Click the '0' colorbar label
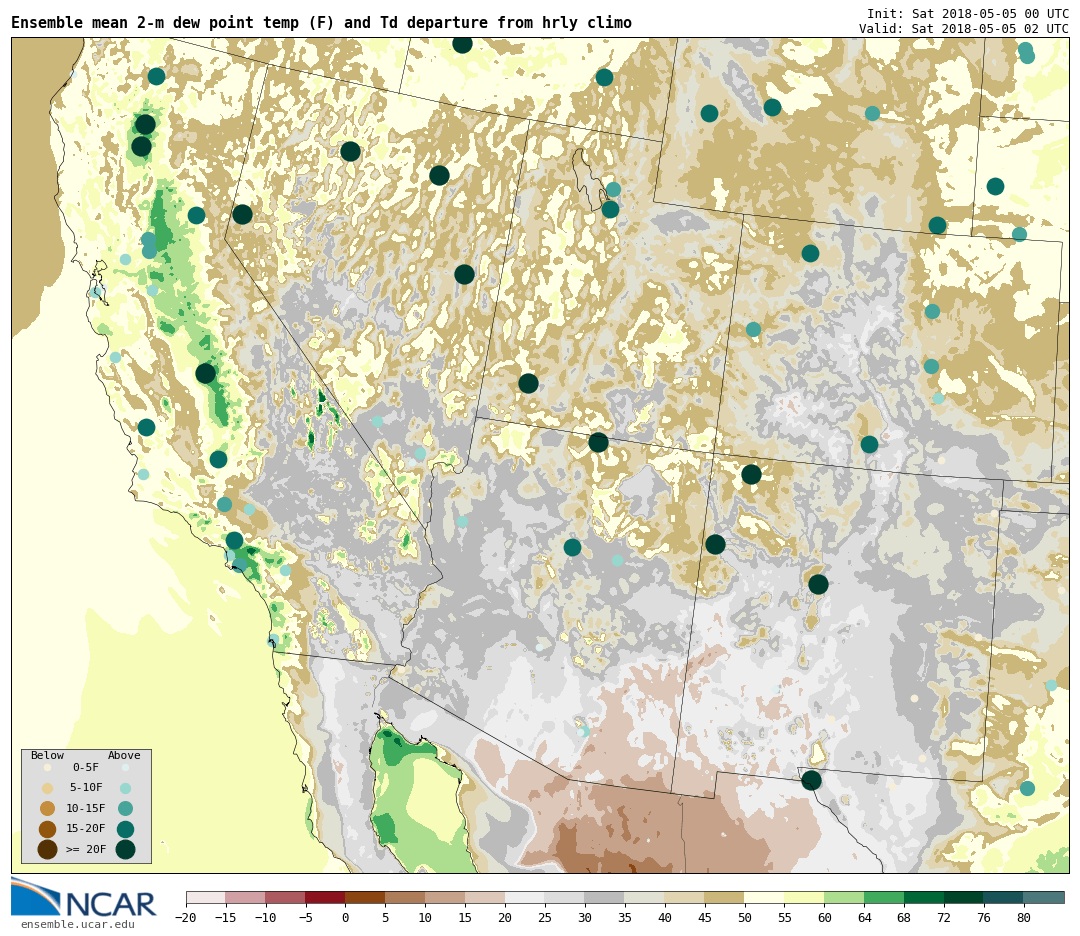The height and width of the screenshot is (936, 1080). tap(346, 918)
